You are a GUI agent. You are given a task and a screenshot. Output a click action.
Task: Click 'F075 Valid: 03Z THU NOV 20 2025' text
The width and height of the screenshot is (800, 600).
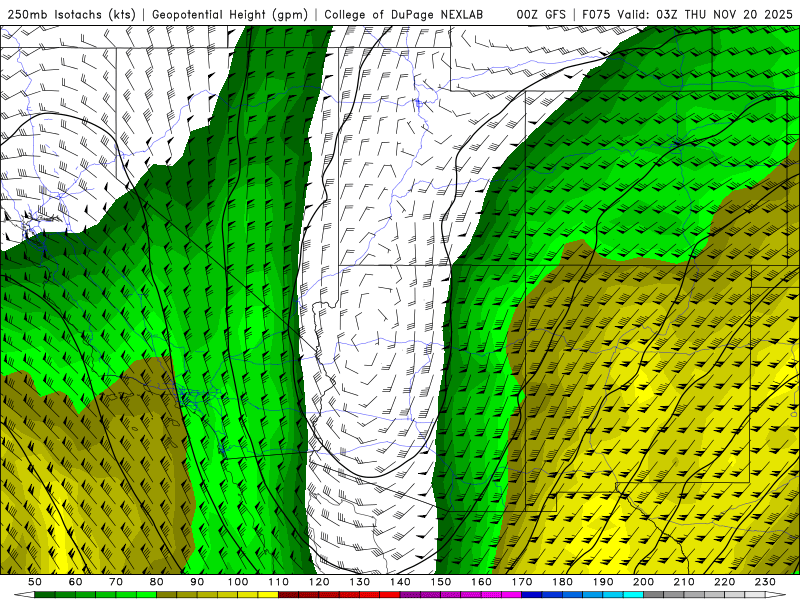687,14
